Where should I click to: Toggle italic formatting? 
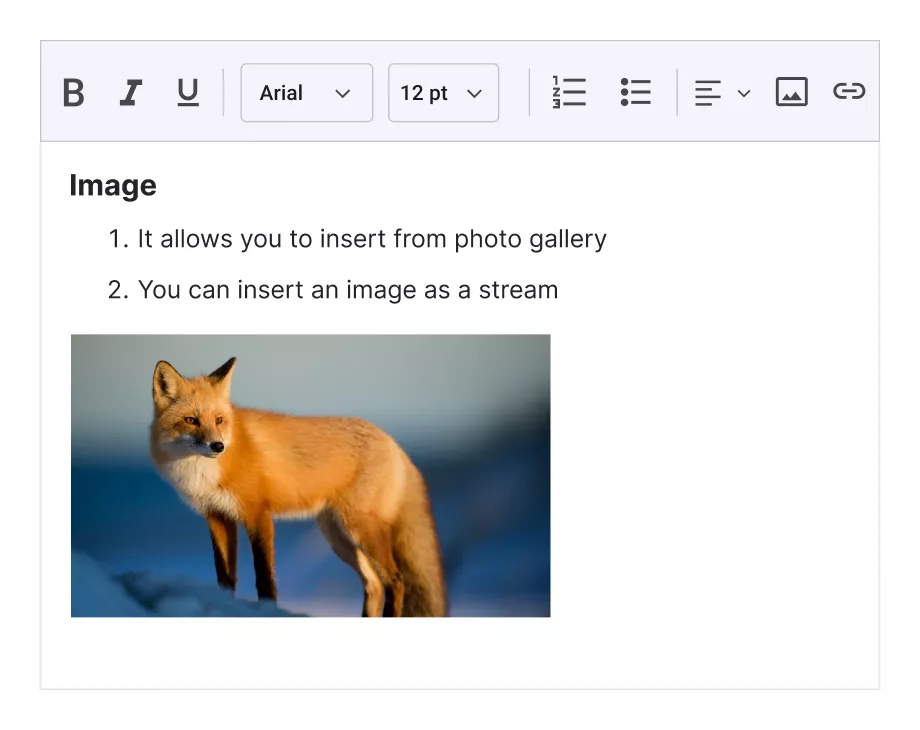pos(130,92)
